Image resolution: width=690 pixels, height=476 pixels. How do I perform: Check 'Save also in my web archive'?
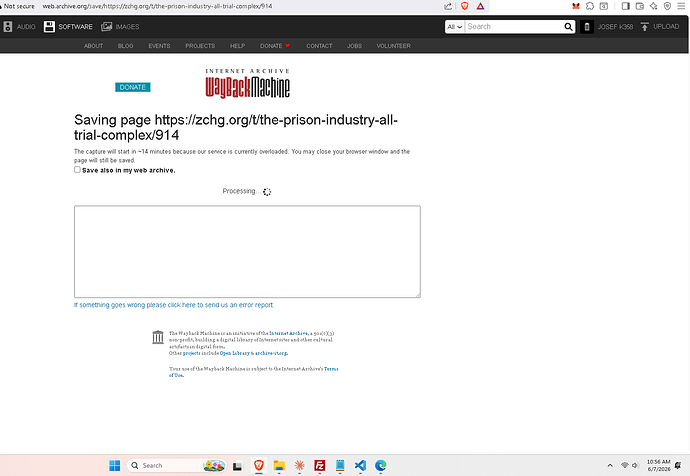[77, 170]
